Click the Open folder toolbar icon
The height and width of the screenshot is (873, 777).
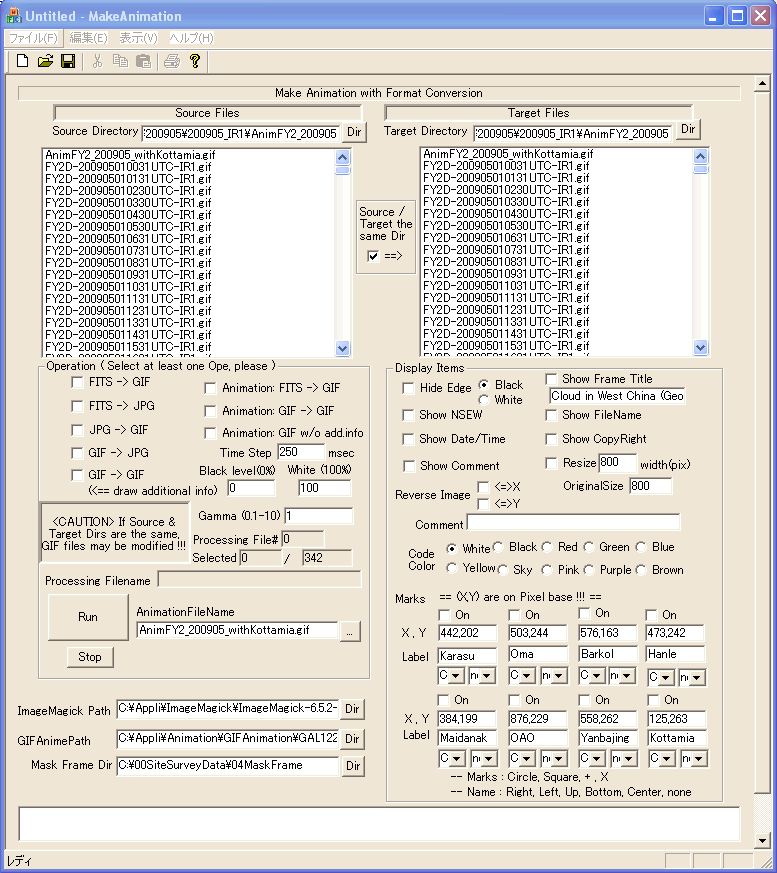45,61
